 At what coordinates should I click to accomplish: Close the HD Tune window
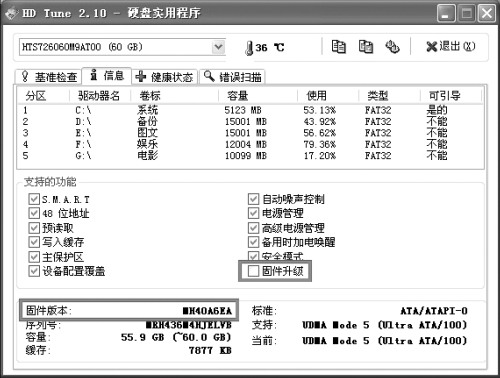pyautogui.click(x=486, y=14)
